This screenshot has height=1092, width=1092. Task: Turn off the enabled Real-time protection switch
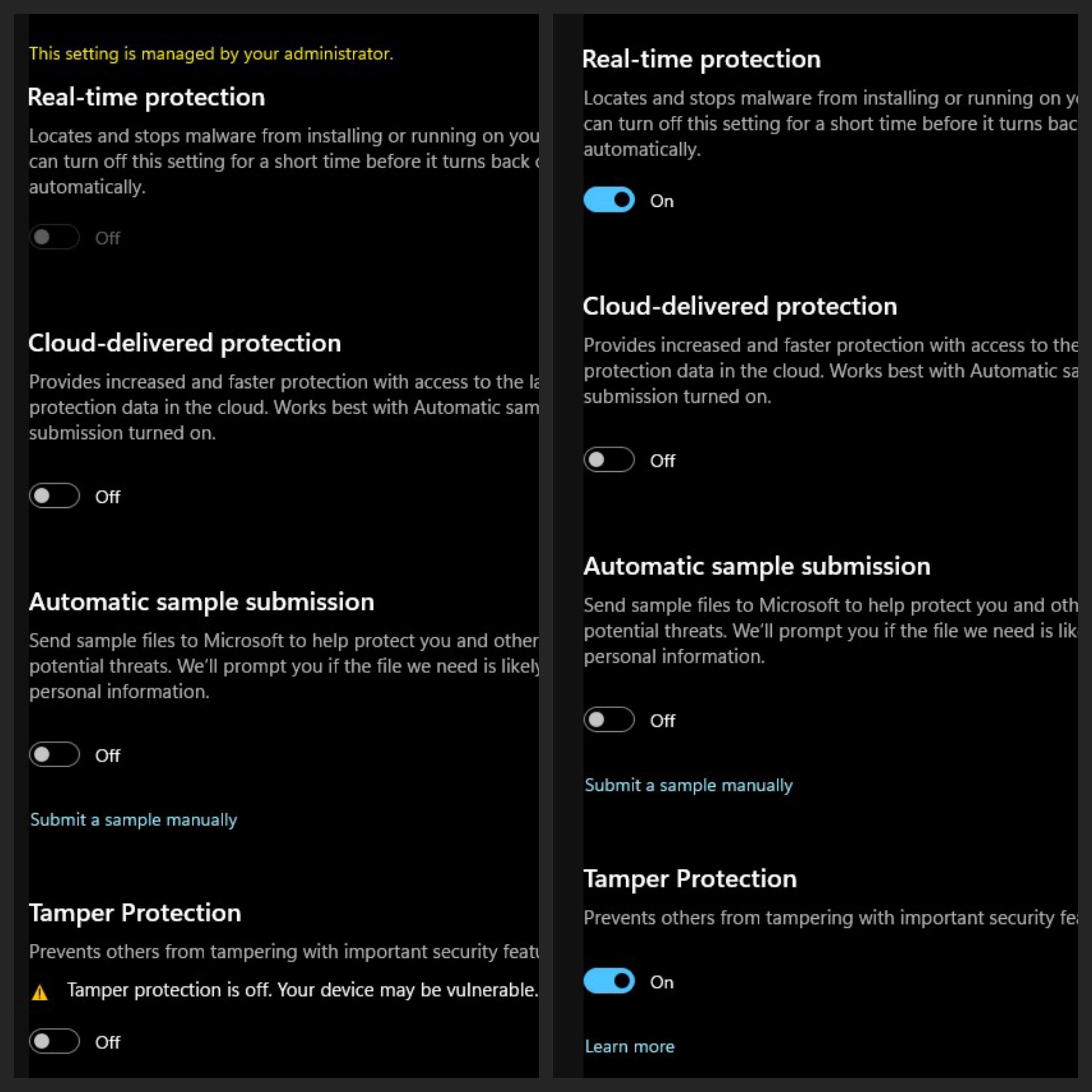pyautogui.click(x=609, y=200)
